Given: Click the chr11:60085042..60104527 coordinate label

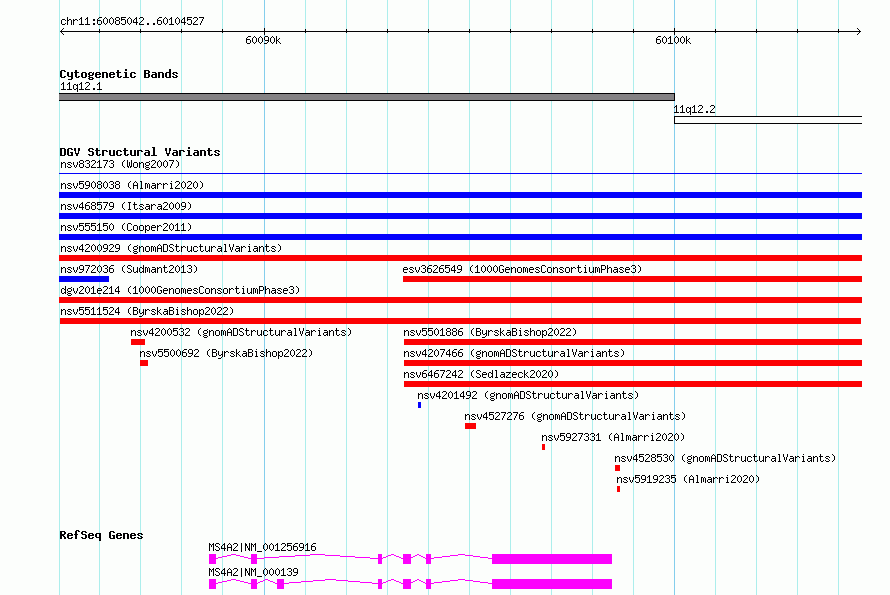Looking at the screenshot, I should pyautogui.click(x=132, y=22).
